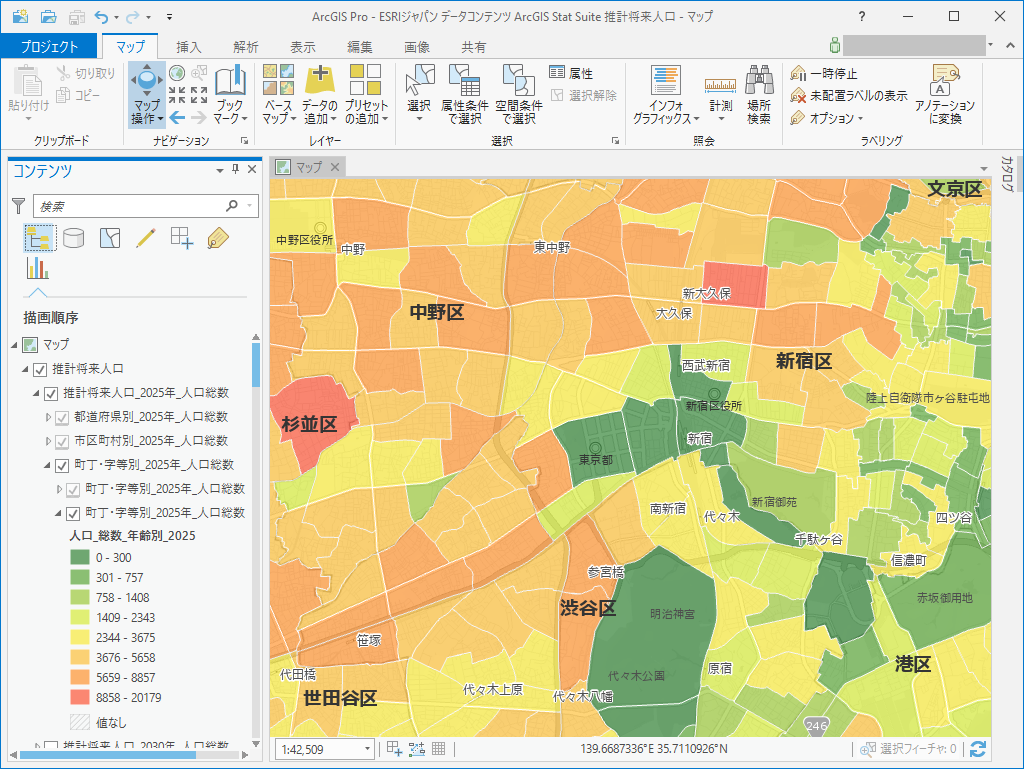Expand 市区町村別_2025年_人口総数 layer node

48,441
